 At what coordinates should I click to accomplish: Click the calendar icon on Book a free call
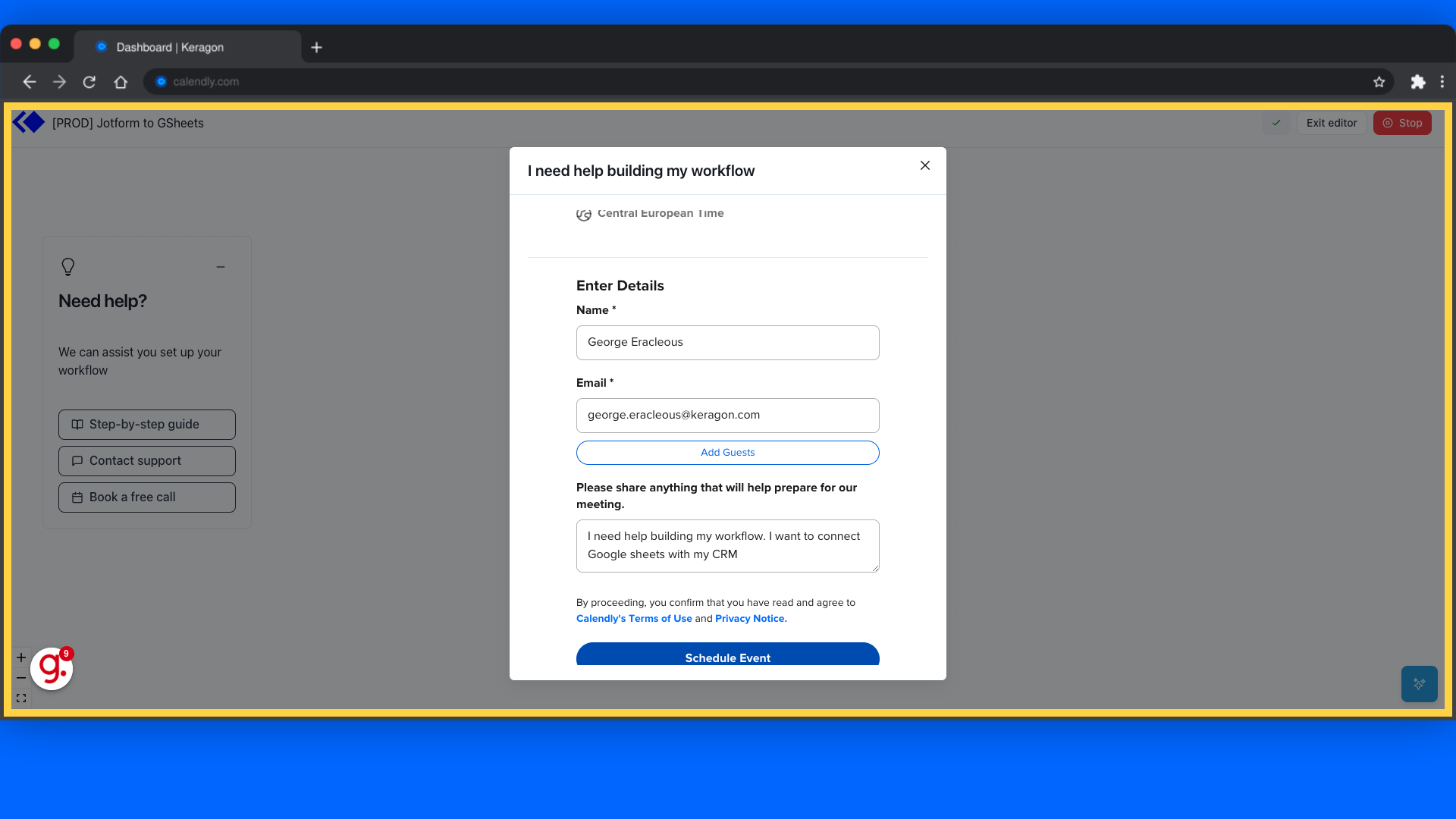[x=77, y=497]
